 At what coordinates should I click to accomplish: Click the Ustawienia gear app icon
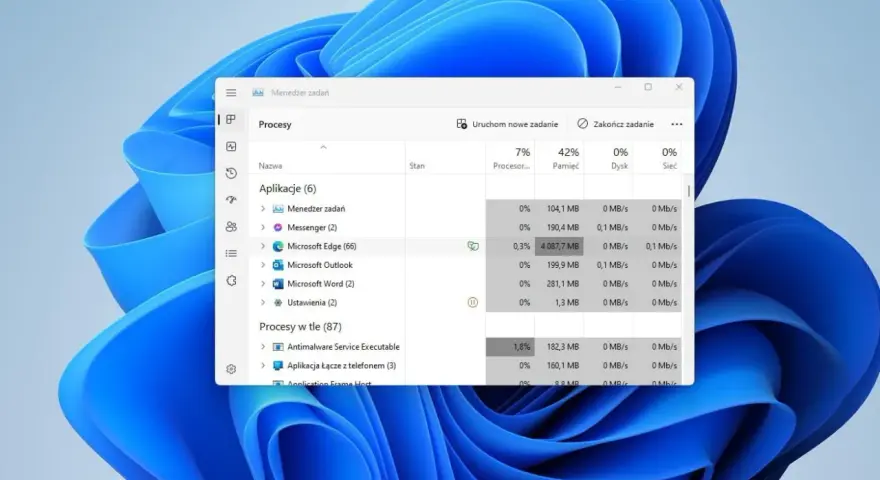(x=278, y=303)
